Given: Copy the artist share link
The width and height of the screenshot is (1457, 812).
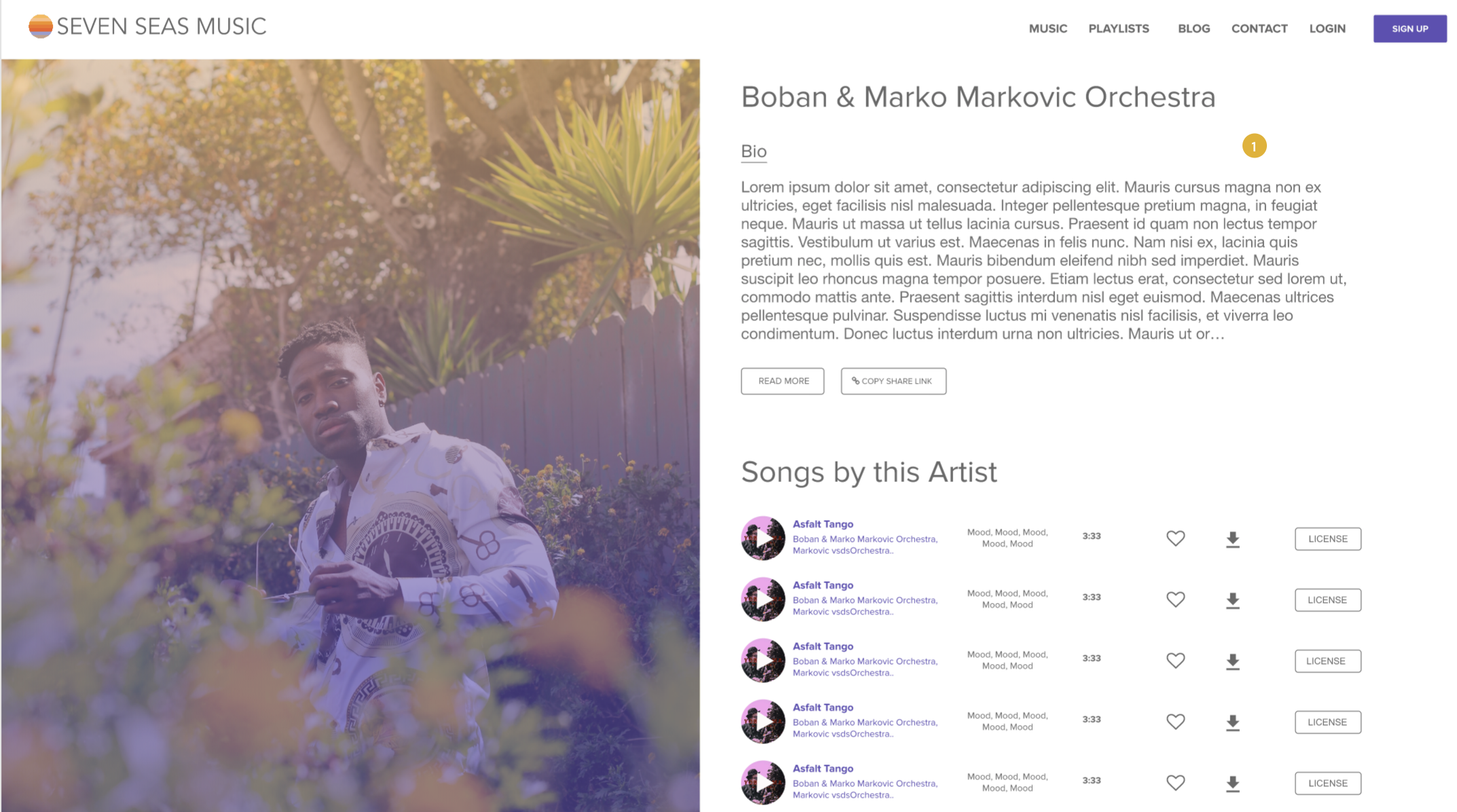Looking at the screenshot, I should click(893, 381).
